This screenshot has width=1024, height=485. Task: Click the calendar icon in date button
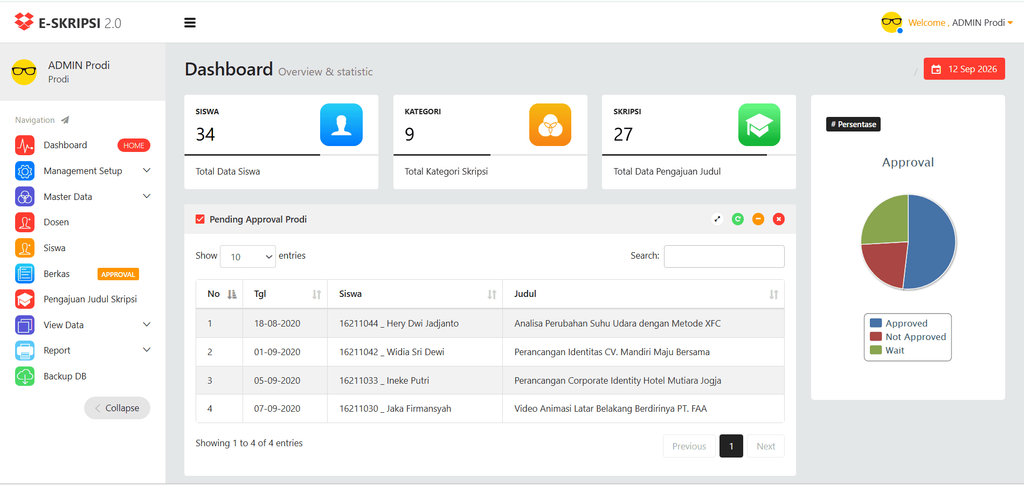coord(936,69)
